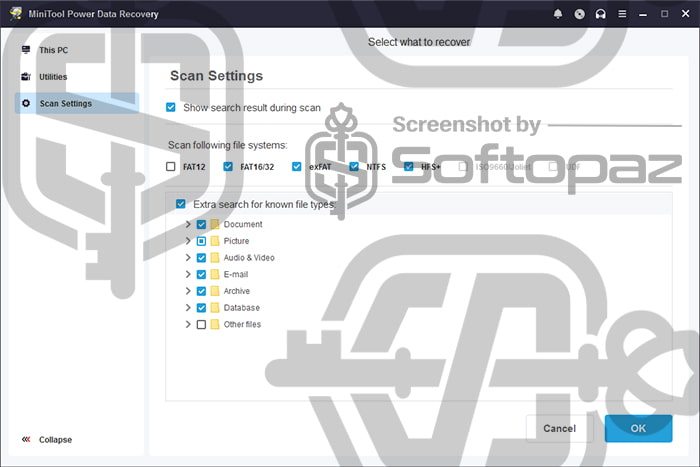Expand the Document tree node
The height and width of the screenshot is (467, 700).
click(188, 224)
